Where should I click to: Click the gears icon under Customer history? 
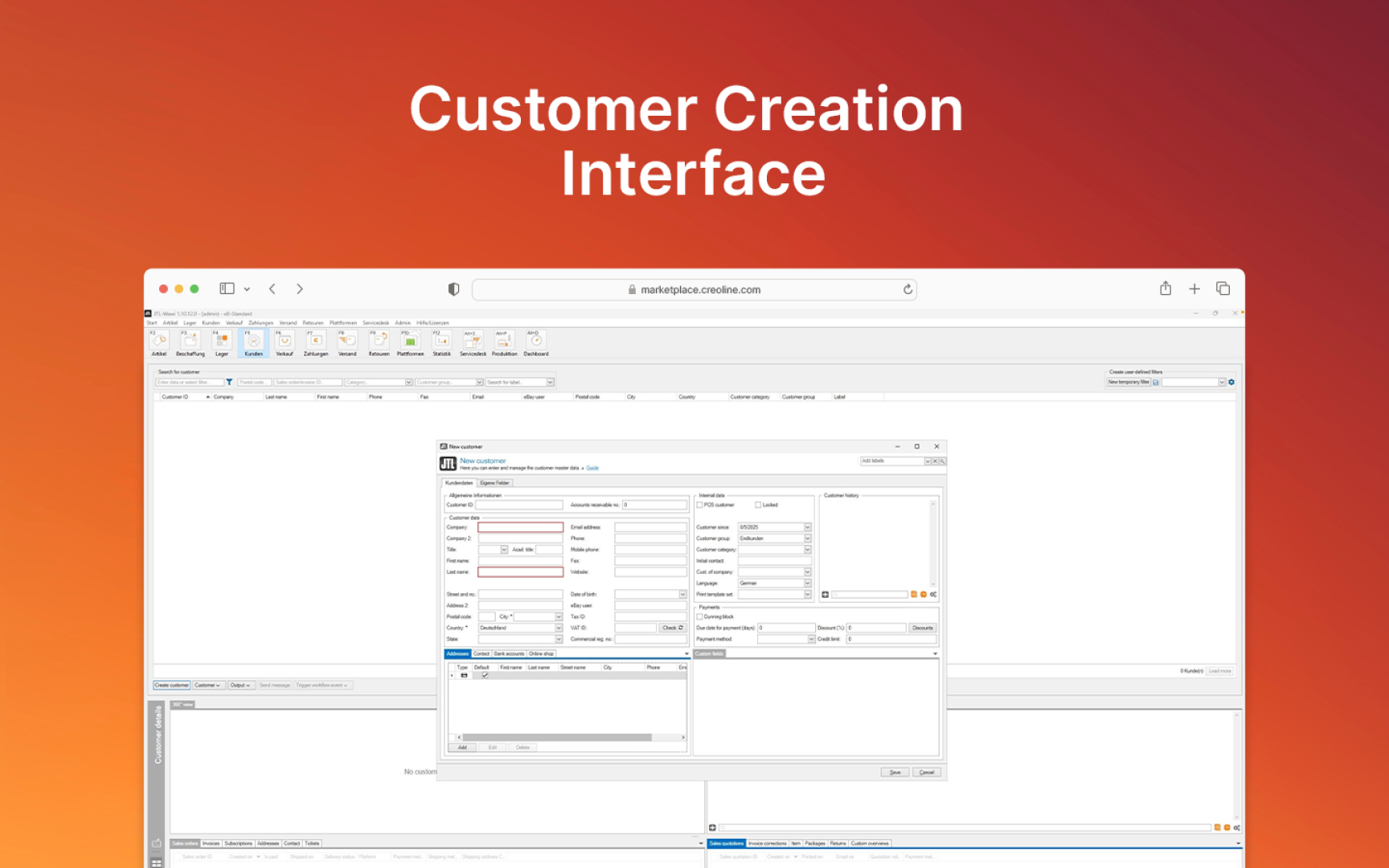pos(933,595)
